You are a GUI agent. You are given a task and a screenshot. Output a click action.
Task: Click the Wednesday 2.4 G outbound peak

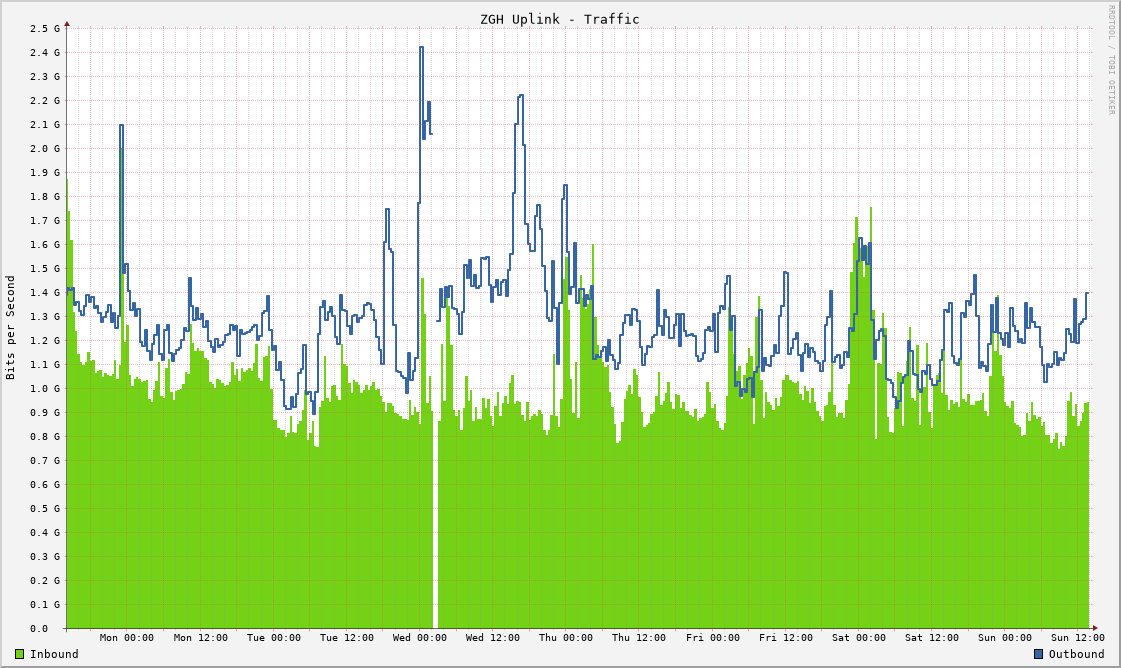pos(422,47)
